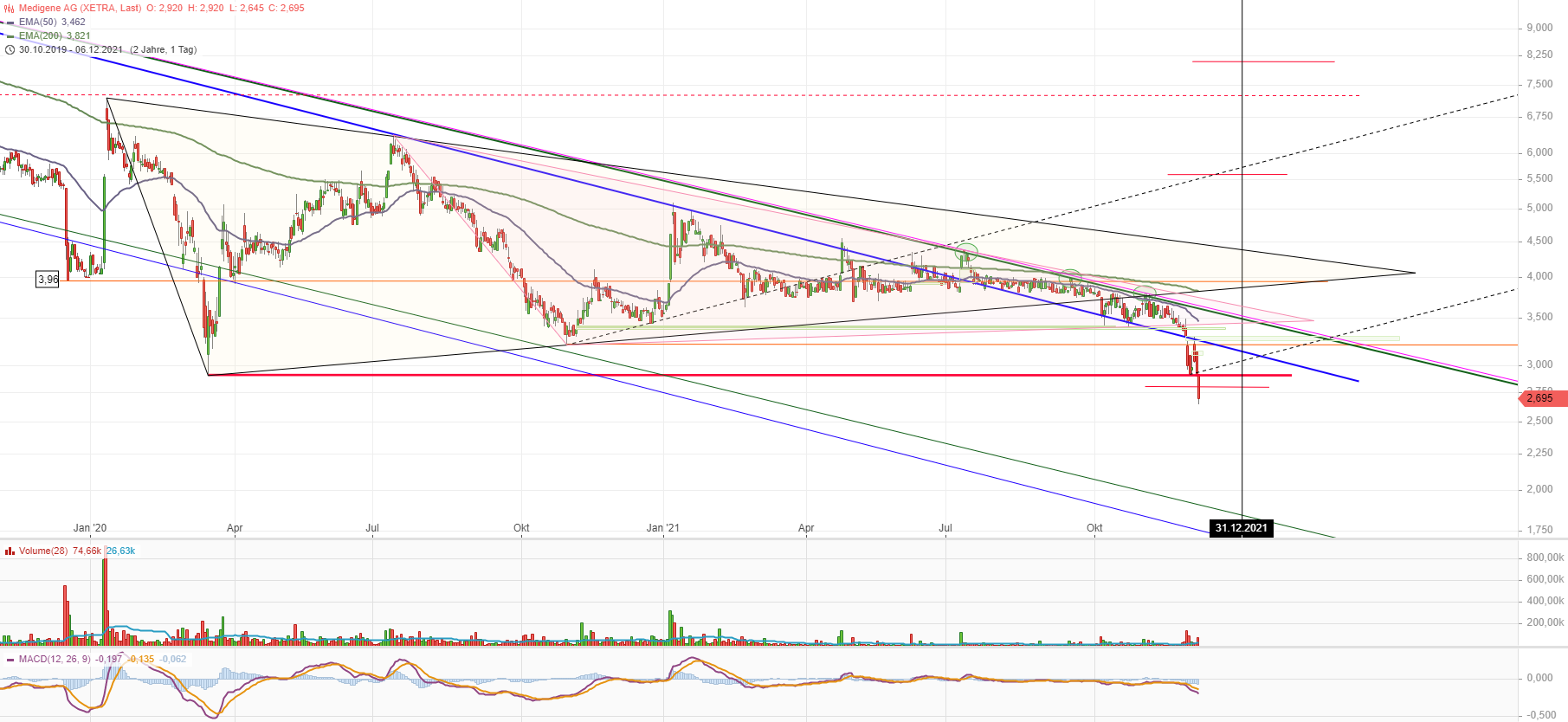Viewport: 1568px width, 722px height.
Task: Click the 3,96 price label box
Action: click(x=48, y=279)
